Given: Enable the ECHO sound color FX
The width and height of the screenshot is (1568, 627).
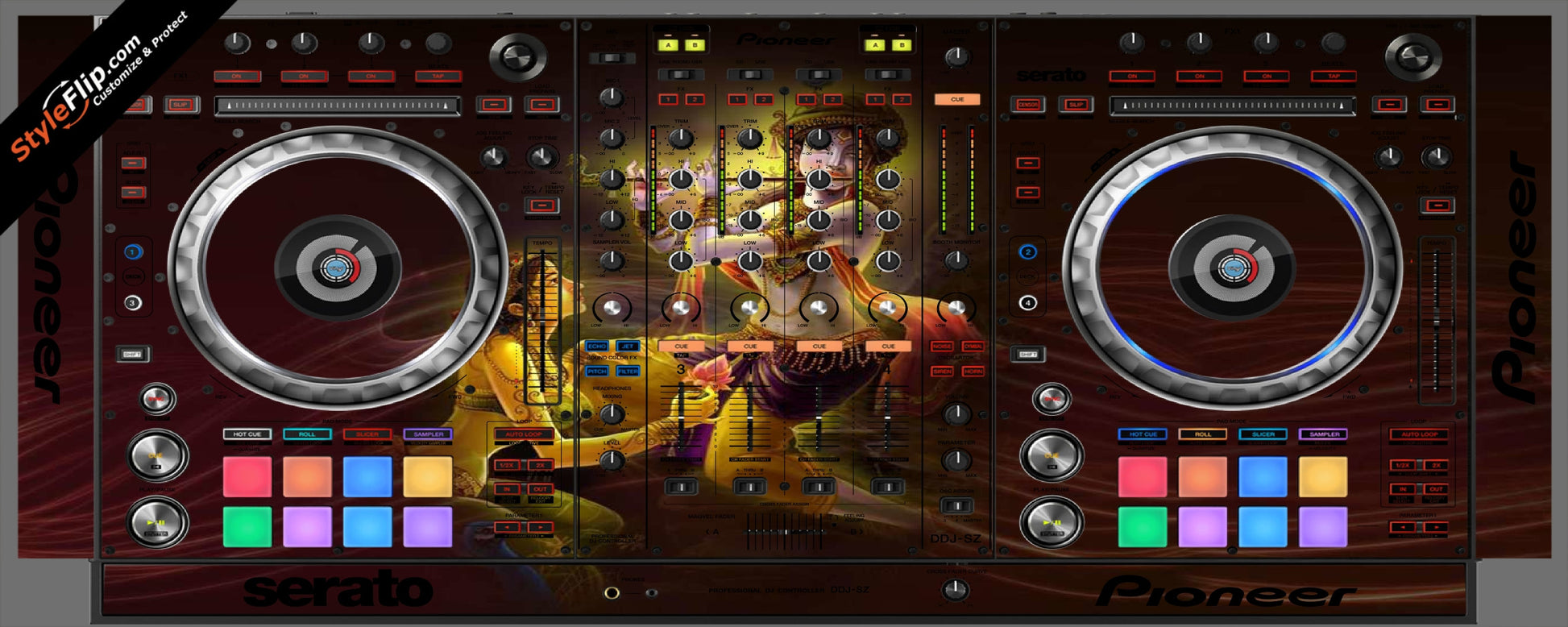Looking at the screenshot, I should coord(596,347).
